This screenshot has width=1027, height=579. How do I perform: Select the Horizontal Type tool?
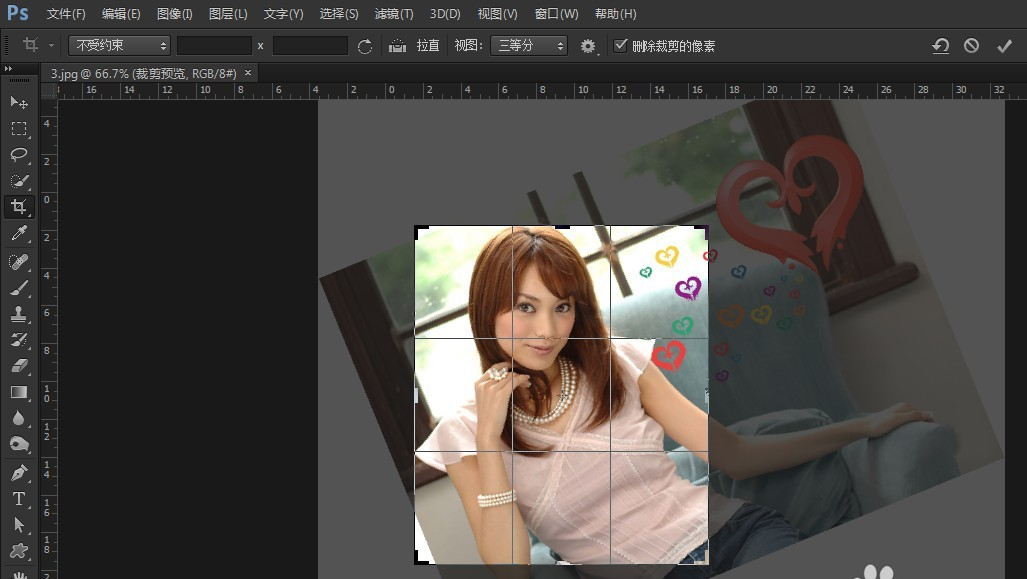(19, 499)
